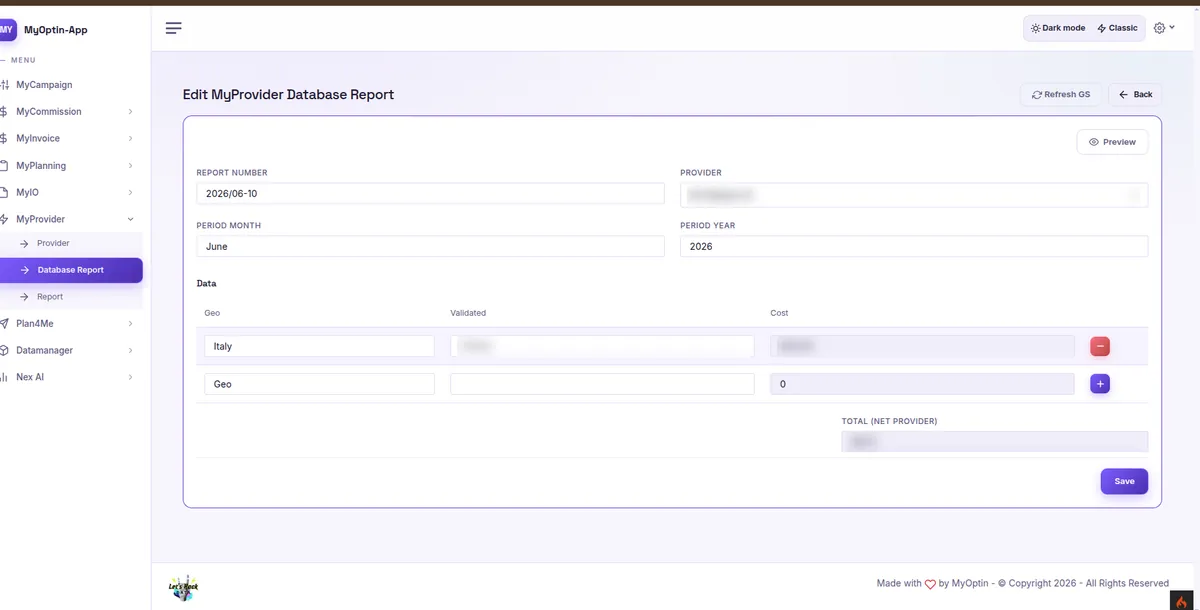Expand the Datamanager submenu chevron
This screenshot has width=1200, height=610.
tap(130, 351)
